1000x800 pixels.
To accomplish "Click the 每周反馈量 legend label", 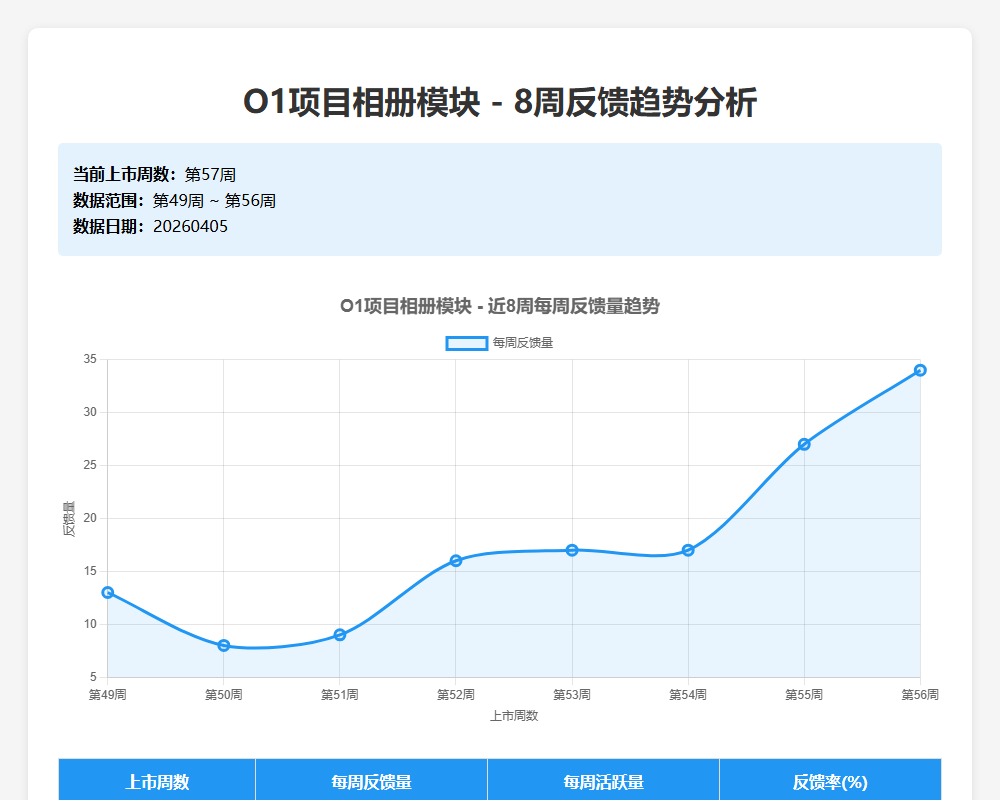I will tap(523, 343).
